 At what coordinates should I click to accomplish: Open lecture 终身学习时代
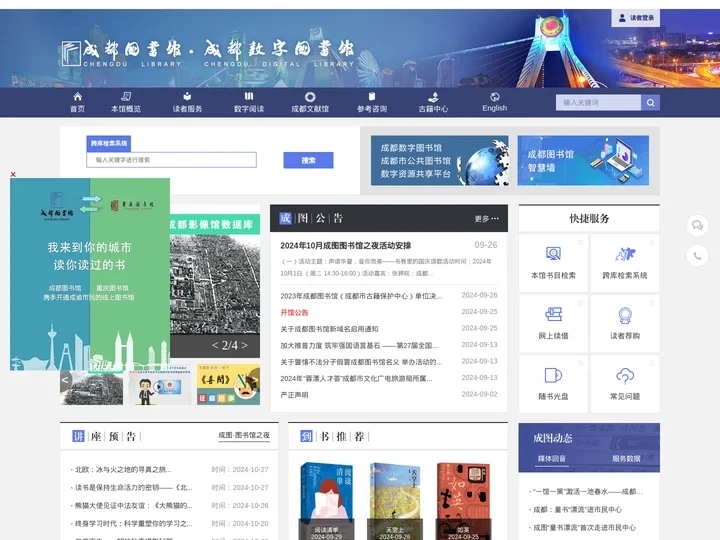tap(134, 523)
